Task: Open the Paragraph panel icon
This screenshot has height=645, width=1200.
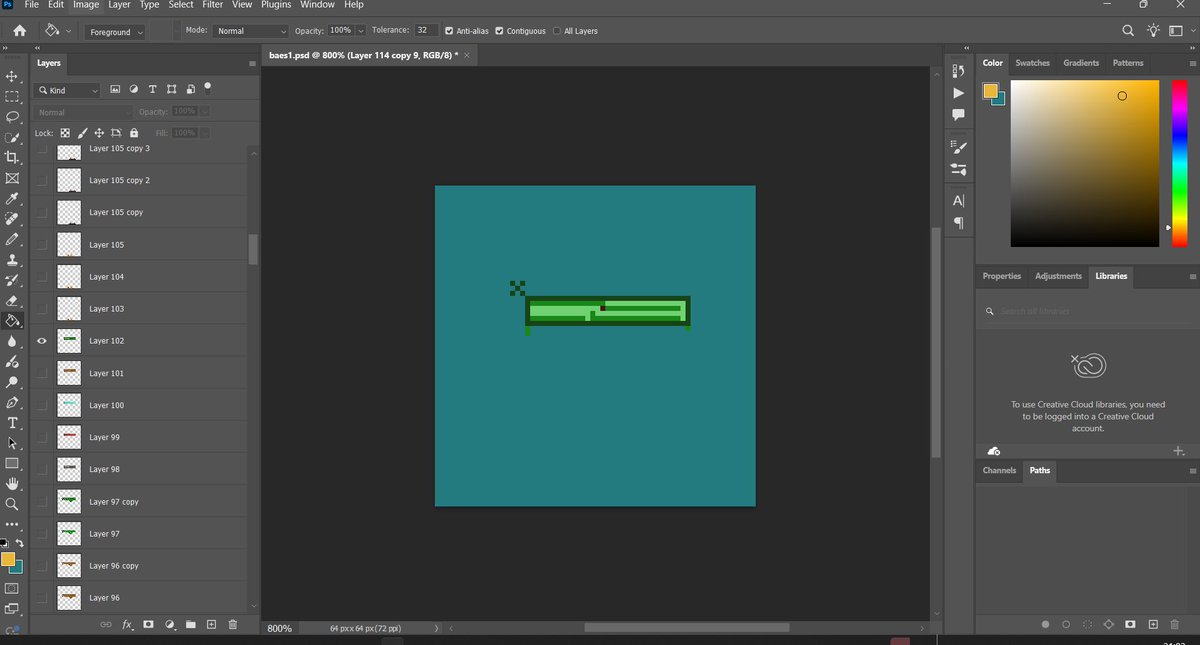Action: pyautogui.click(x=959, y=222)
